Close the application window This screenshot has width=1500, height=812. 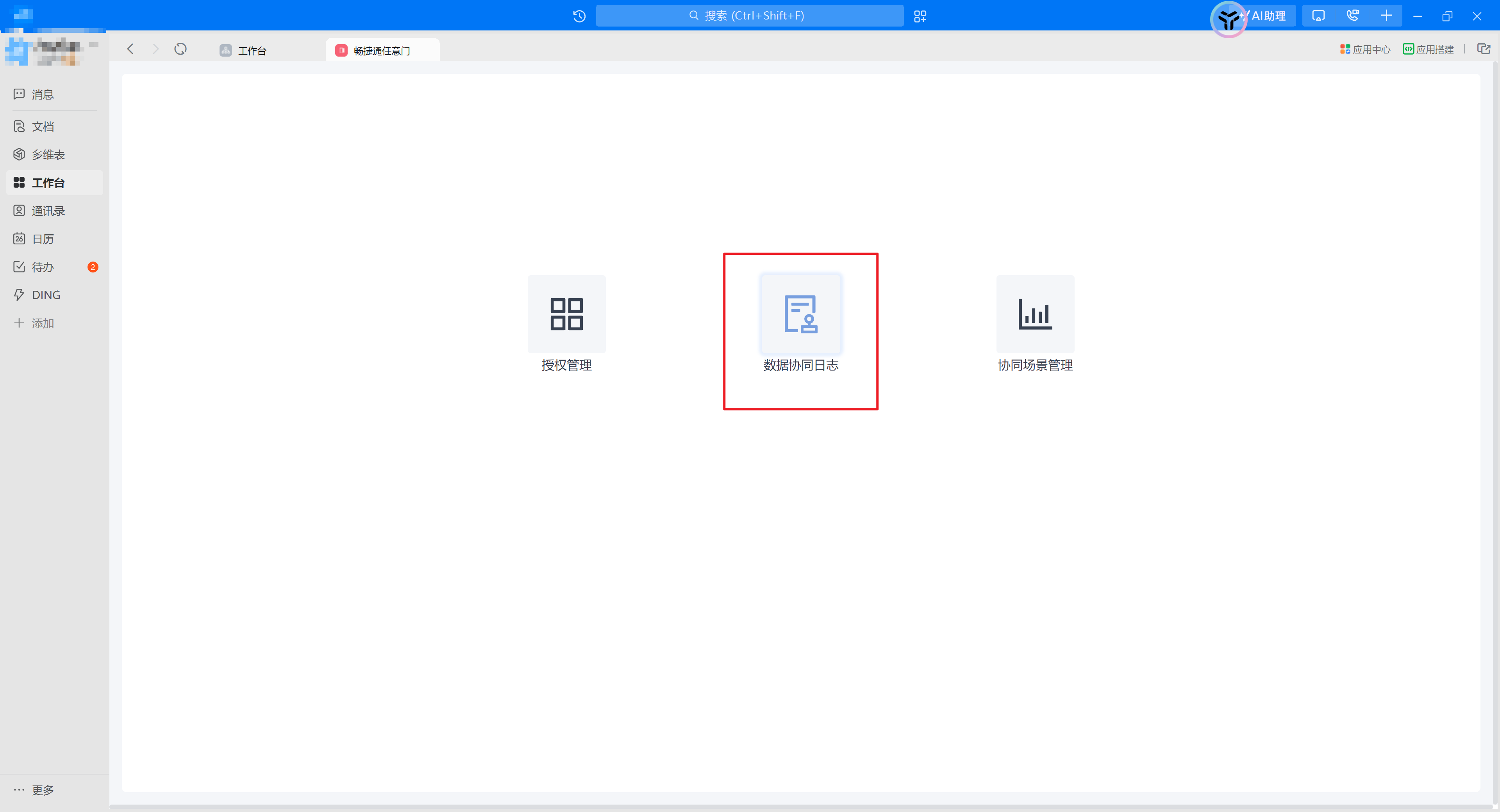pos(1477,16)
